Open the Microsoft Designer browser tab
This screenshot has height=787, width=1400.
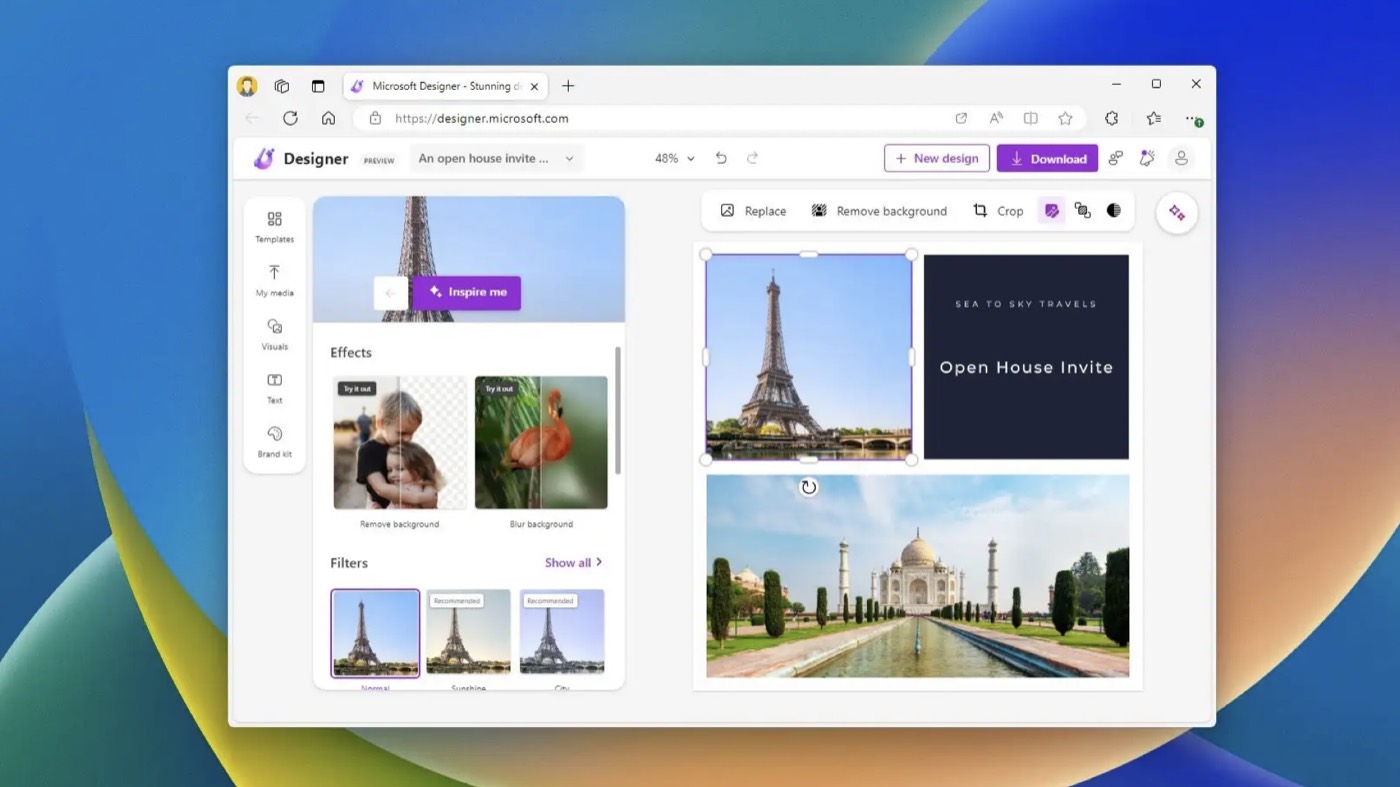pos(445,86)
